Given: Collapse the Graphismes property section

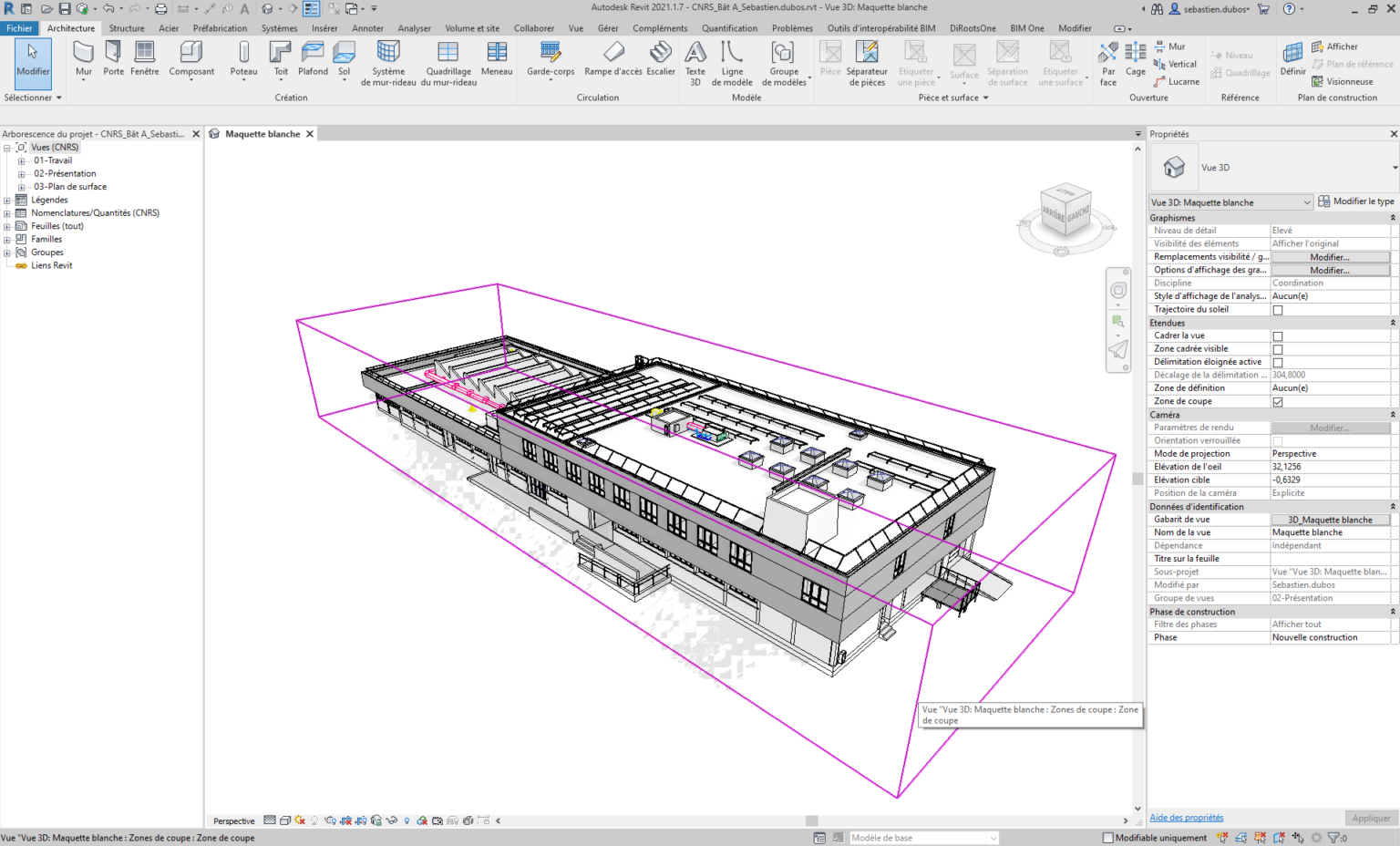Looking at the screenshot, I should 1393,217.
